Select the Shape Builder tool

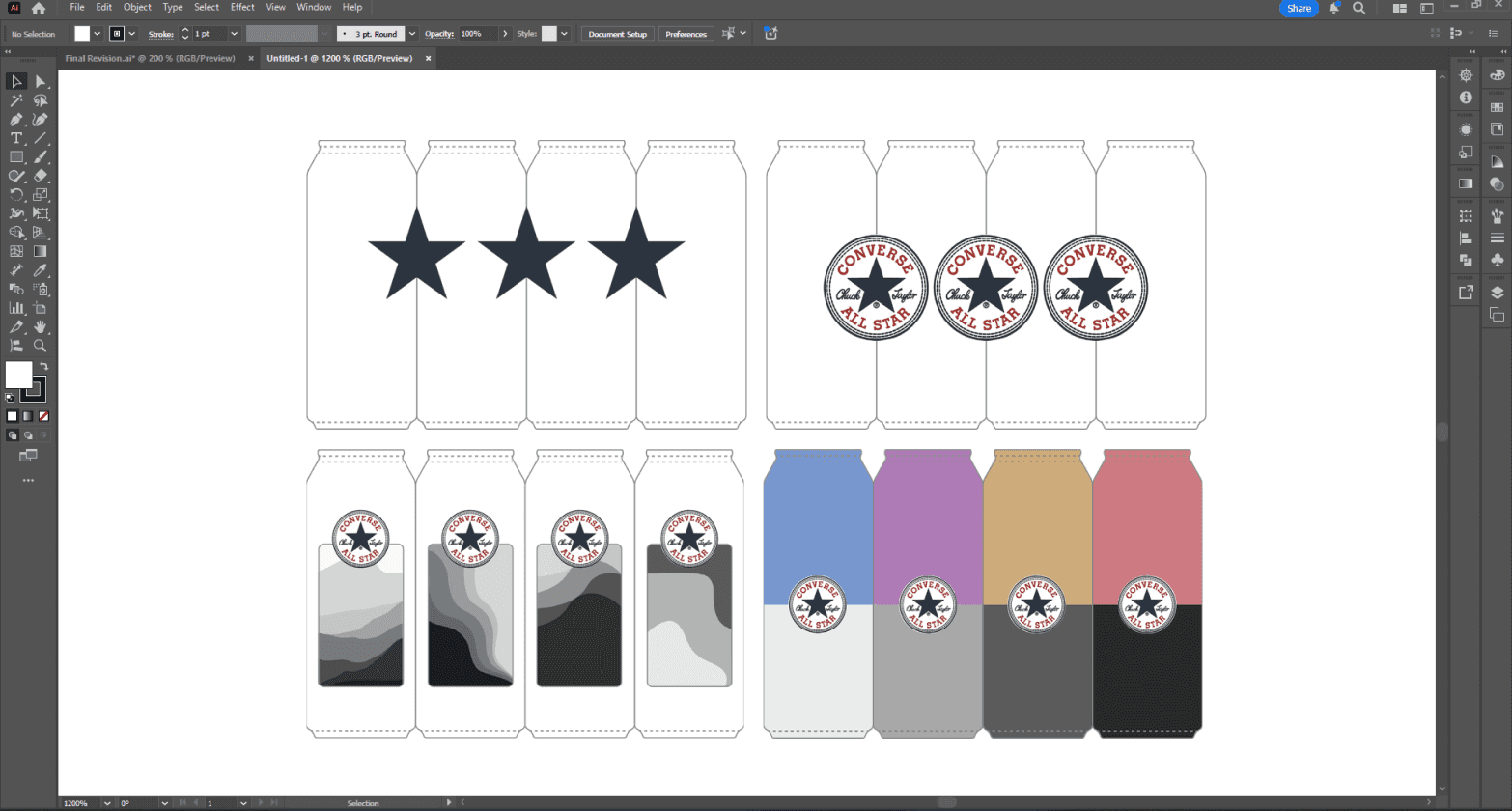(16, 233)
